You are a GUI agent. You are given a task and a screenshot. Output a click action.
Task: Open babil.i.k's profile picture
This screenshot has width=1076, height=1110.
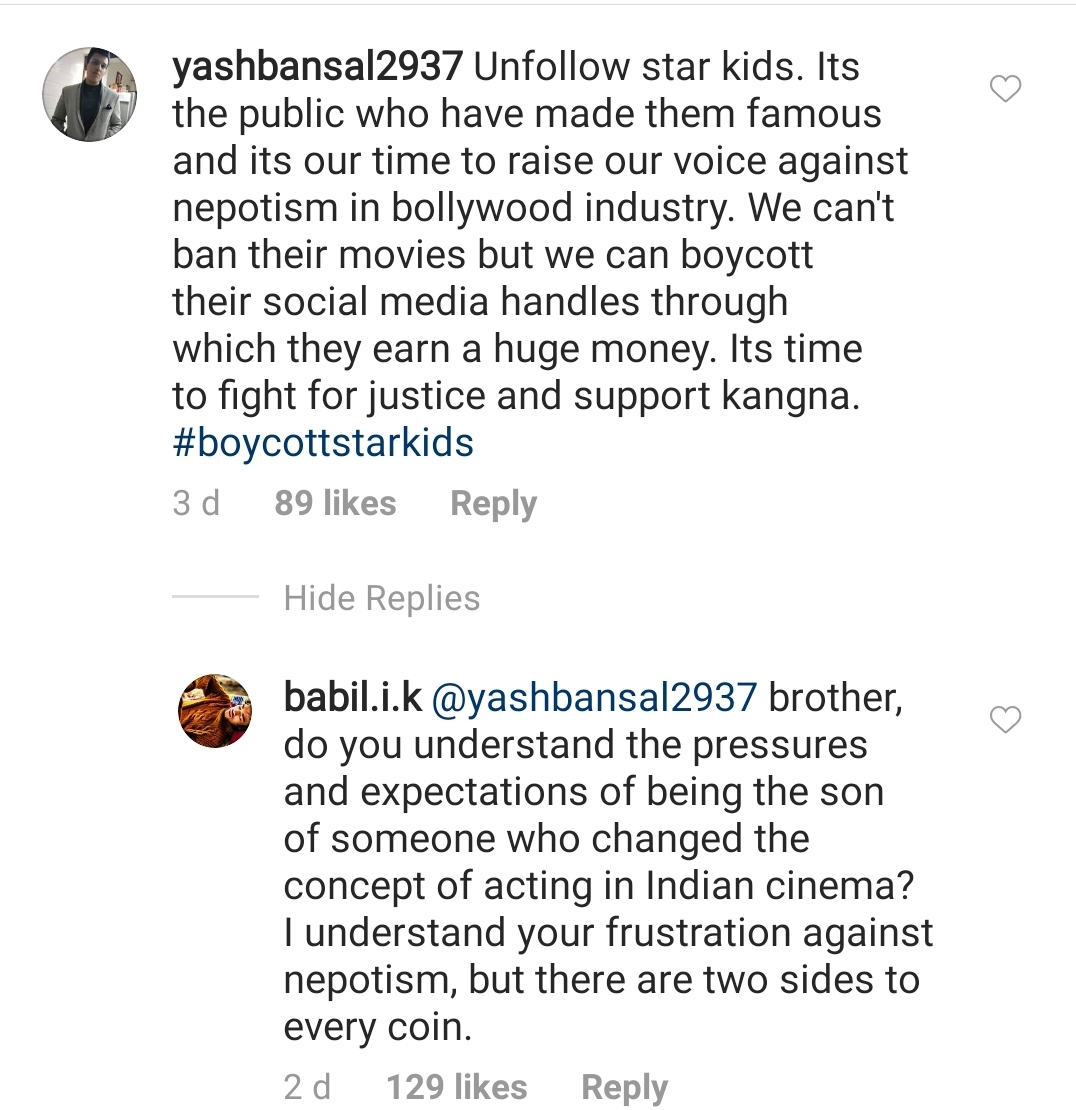coord(215,710)
